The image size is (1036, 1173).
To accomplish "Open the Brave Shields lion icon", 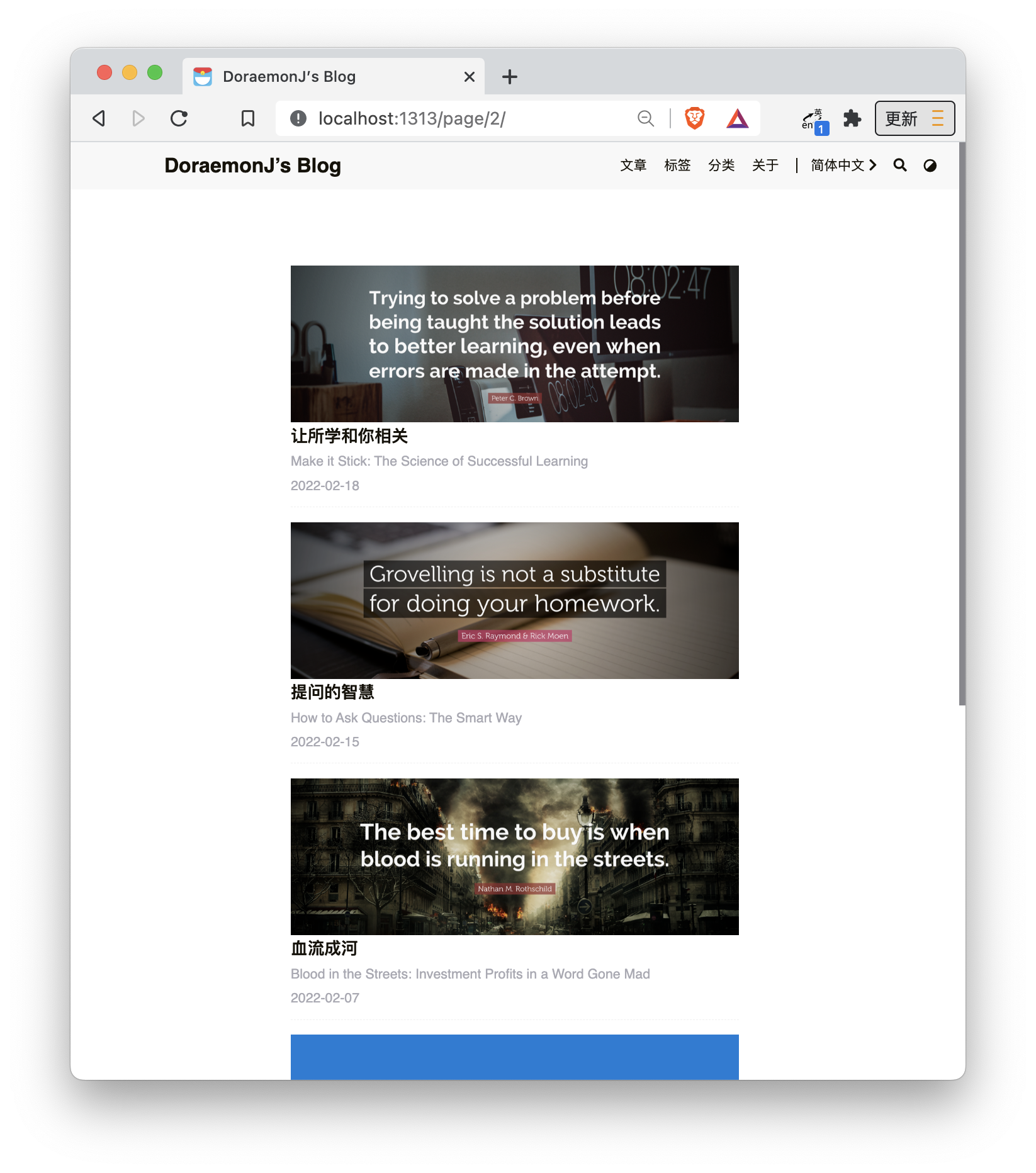I will [694, 118].
